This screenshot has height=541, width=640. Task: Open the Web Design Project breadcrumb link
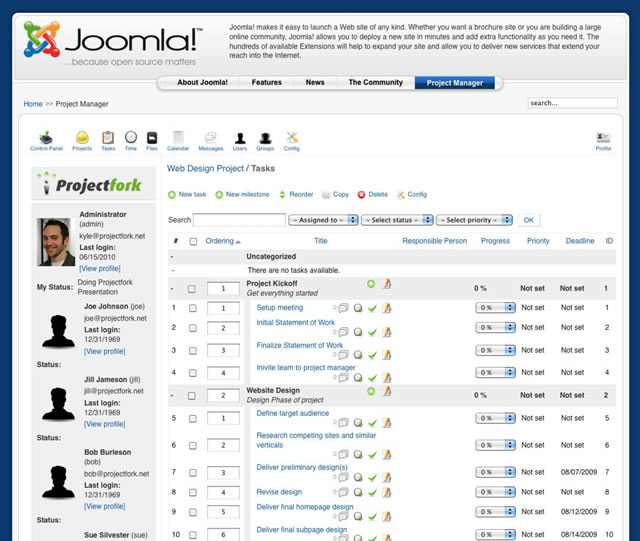pyautogui.click(x=204, y=170)
